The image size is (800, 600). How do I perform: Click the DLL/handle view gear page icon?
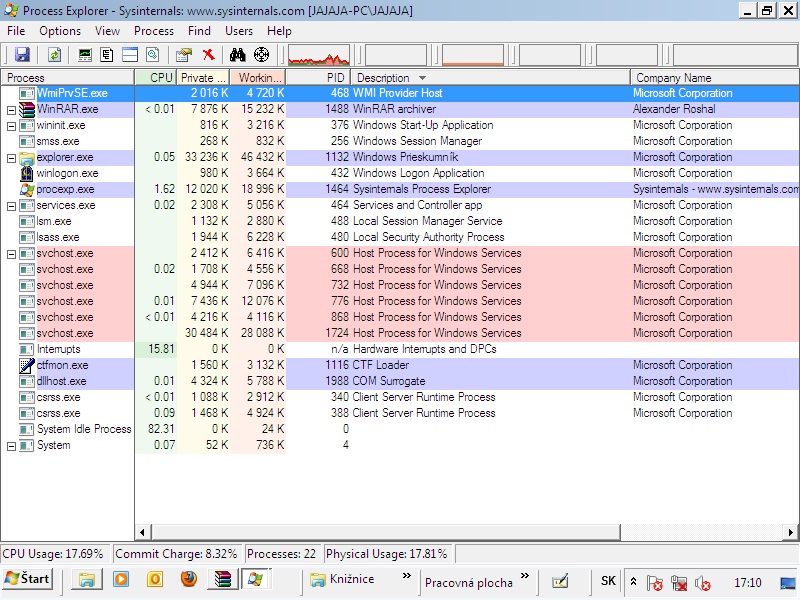pyautogui.click(x=153, y=55)
